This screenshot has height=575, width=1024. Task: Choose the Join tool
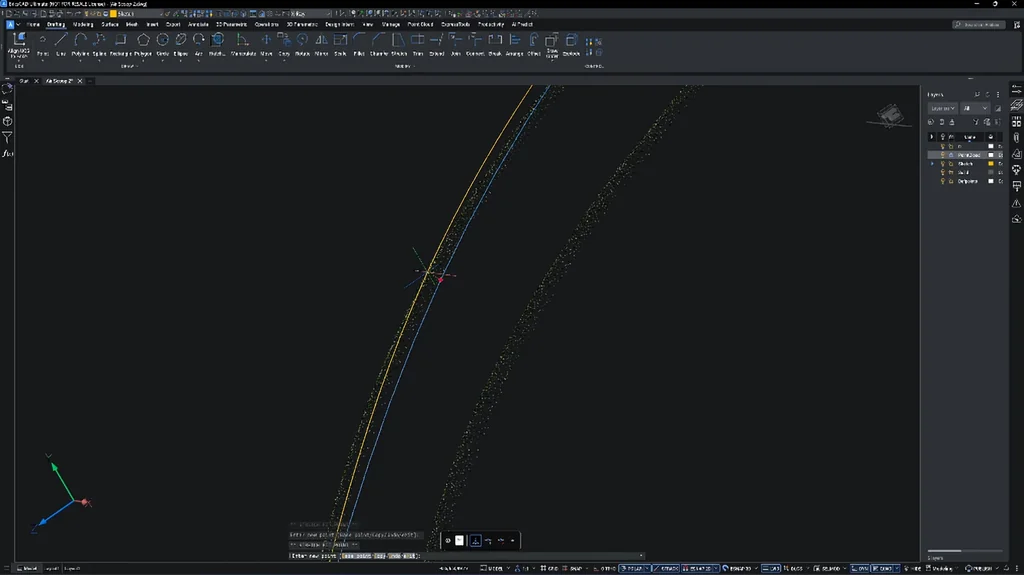point(456,44)
